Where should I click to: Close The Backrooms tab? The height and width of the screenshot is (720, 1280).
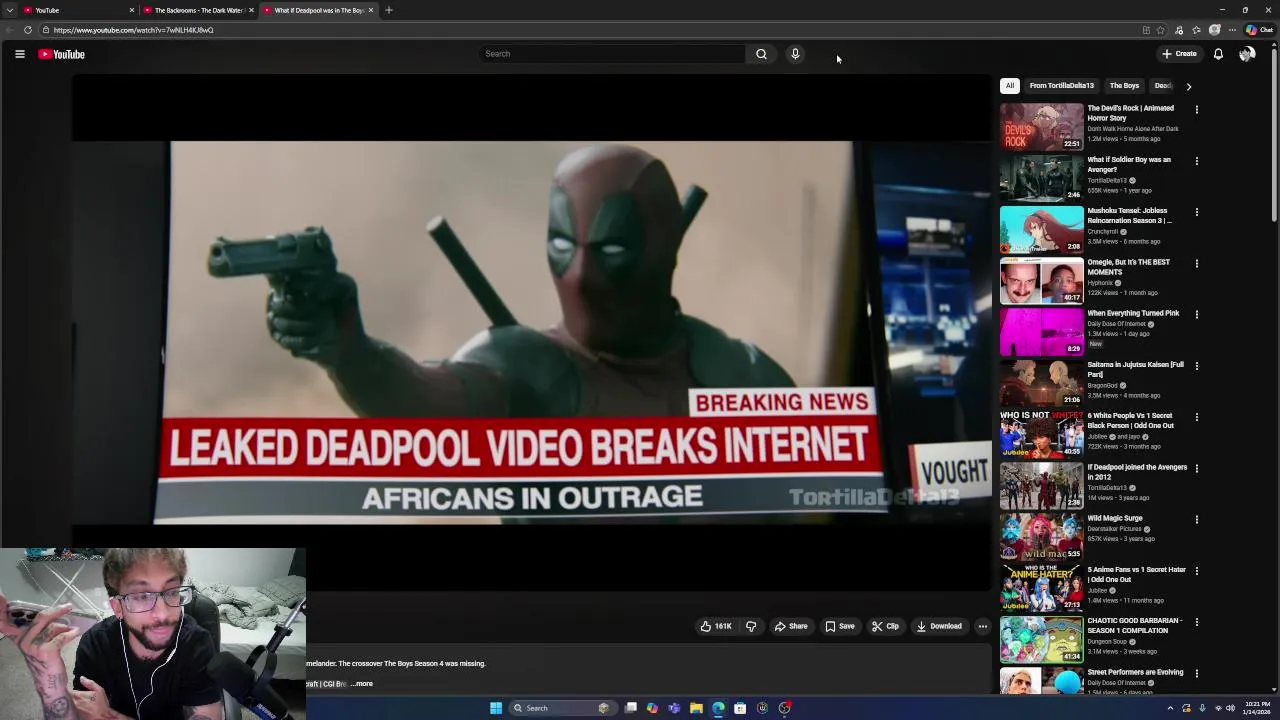click(x=251, y=10)
